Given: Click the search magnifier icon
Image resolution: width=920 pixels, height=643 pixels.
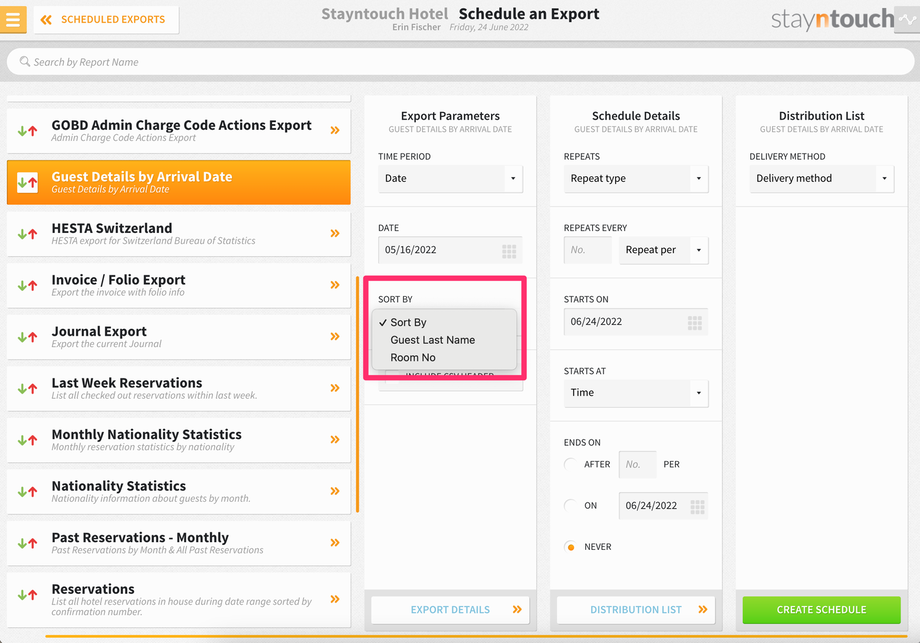Looking at the screenshot, I should pyautogui.click(x=25, y=62).
